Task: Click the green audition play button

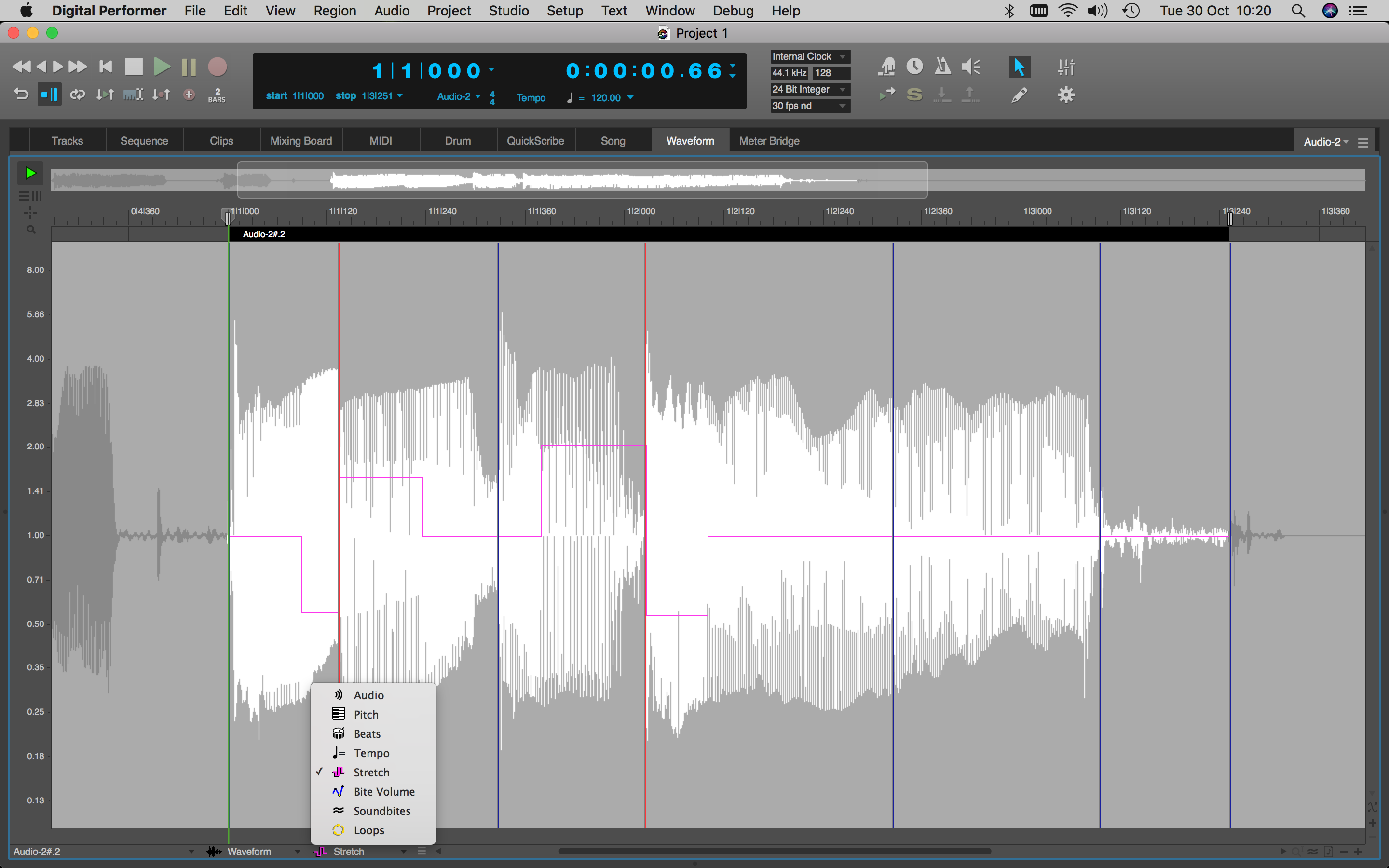Action: (x=30, y=173)
